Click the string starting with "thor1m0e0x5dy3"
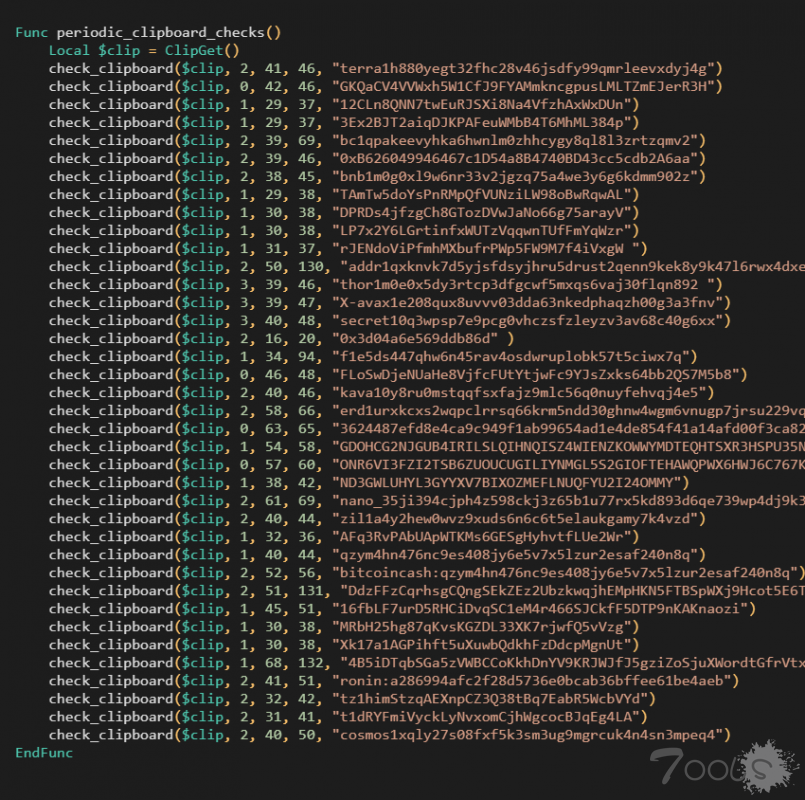The width and height of the screenshot is (805, 800). pos(527,284)
